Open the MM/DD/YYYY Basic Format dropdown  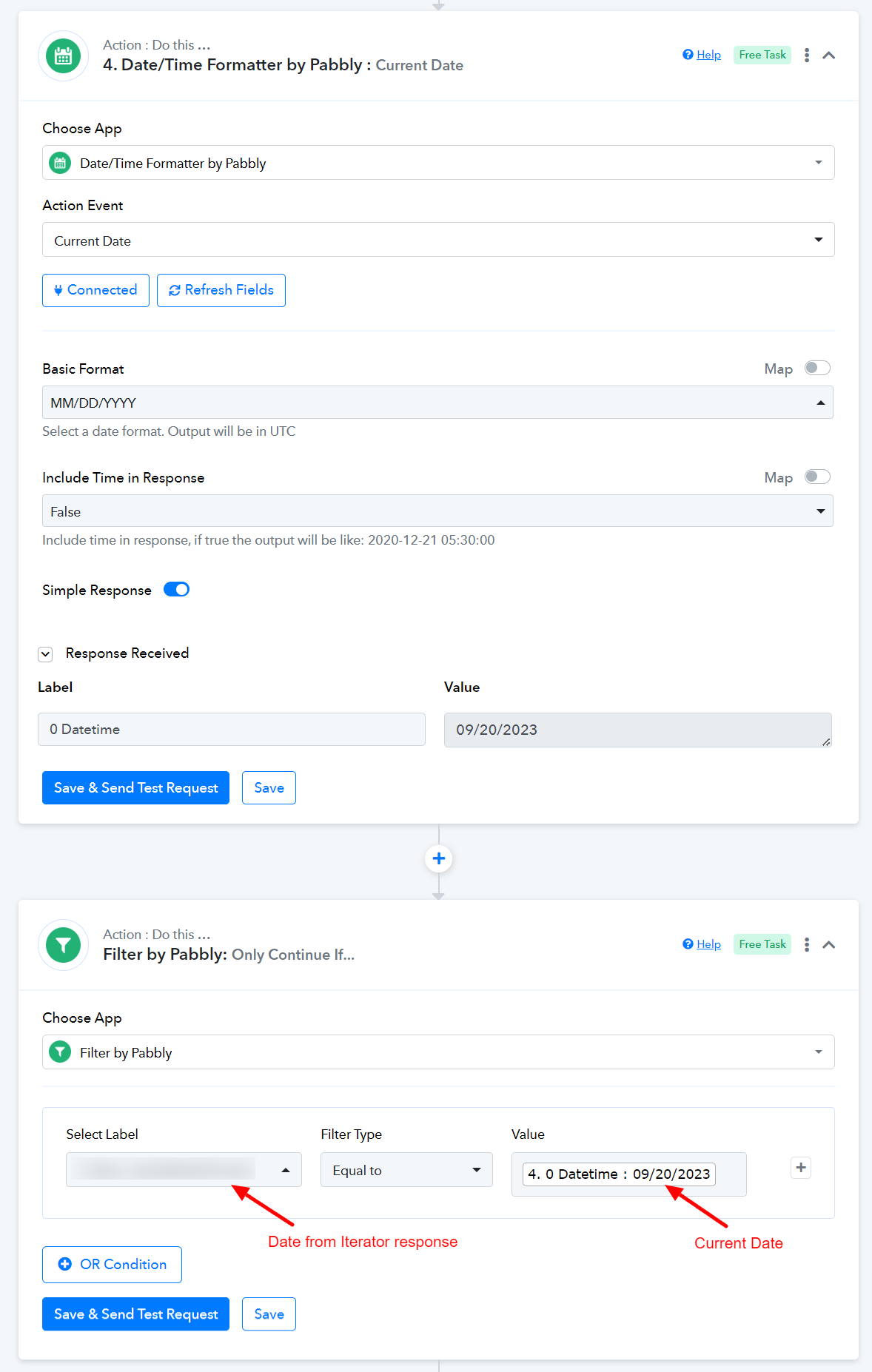tap(437, 403)
